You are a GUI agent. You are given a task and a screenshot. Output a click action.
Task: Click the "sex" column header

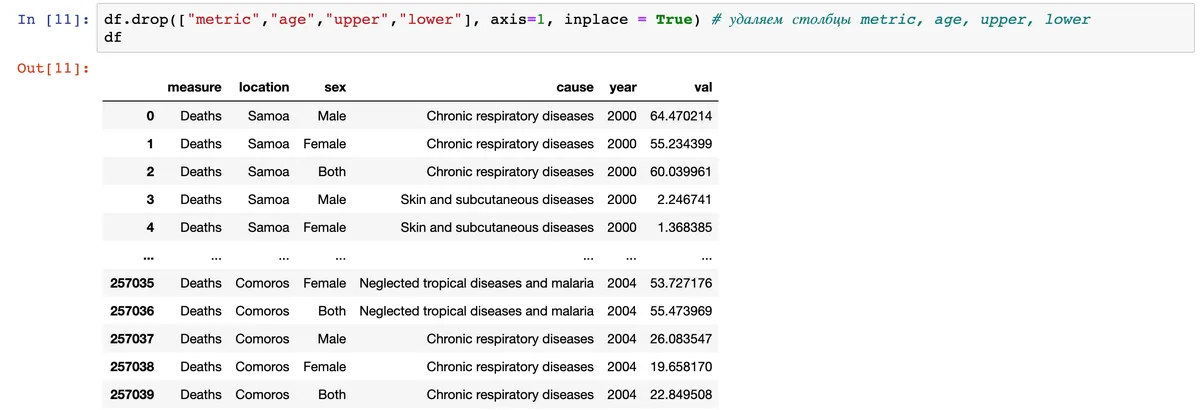[335, 88]
